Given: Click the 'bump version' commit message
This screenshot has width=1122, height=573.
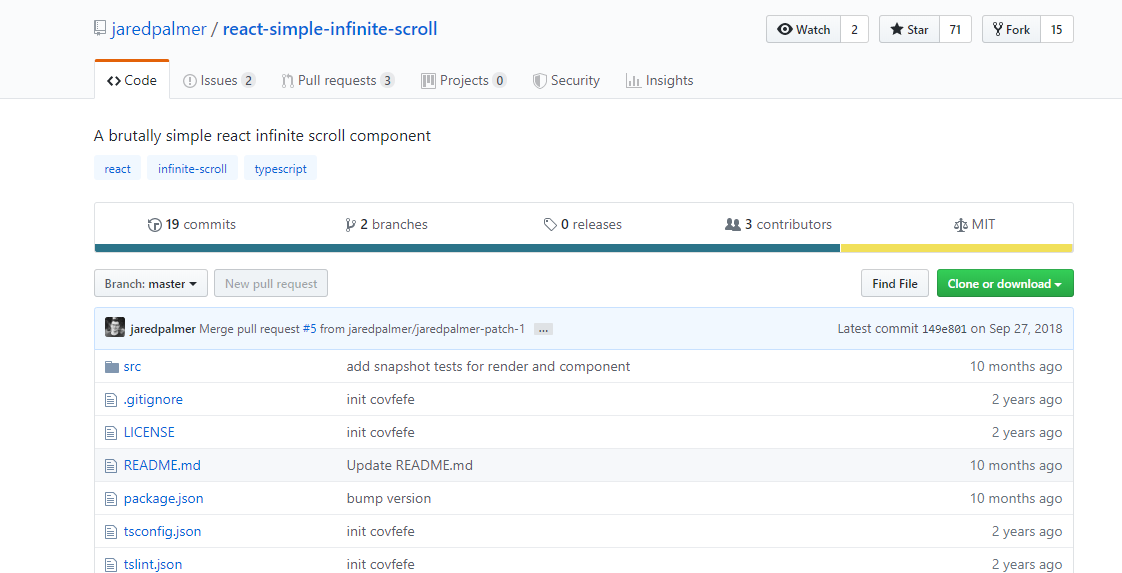Looking at the screenshot, I should click(x=389, y=499).
